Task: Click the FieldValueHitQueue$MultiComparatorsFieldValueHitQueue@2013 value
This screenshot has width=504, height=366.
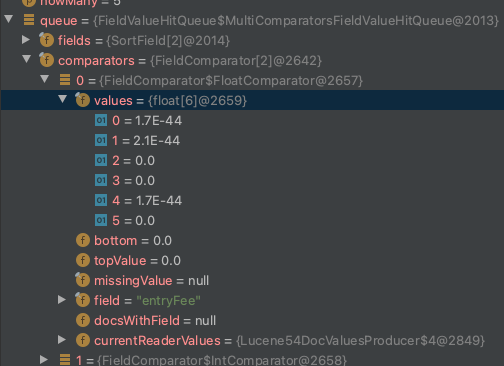Action: pos(296,21)
